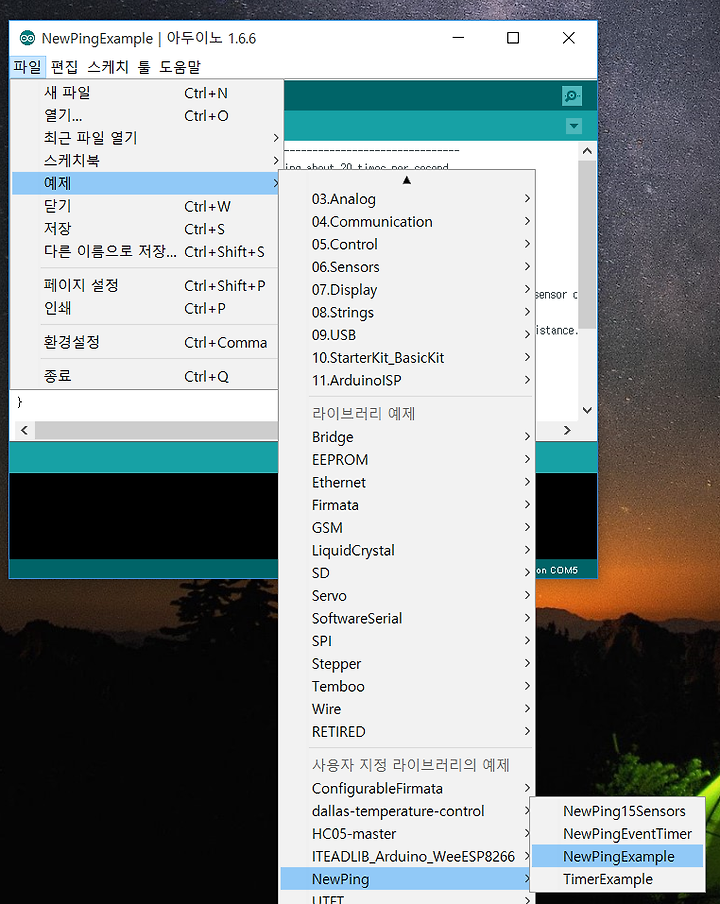This screenshot has height=904, width=720.
Task: Open Servo library examples
Action: tap(407, 596)
